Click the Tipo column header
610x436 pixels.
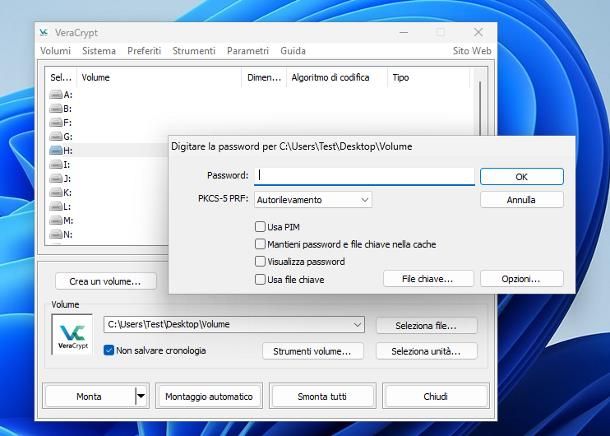(x=428, y=77)
